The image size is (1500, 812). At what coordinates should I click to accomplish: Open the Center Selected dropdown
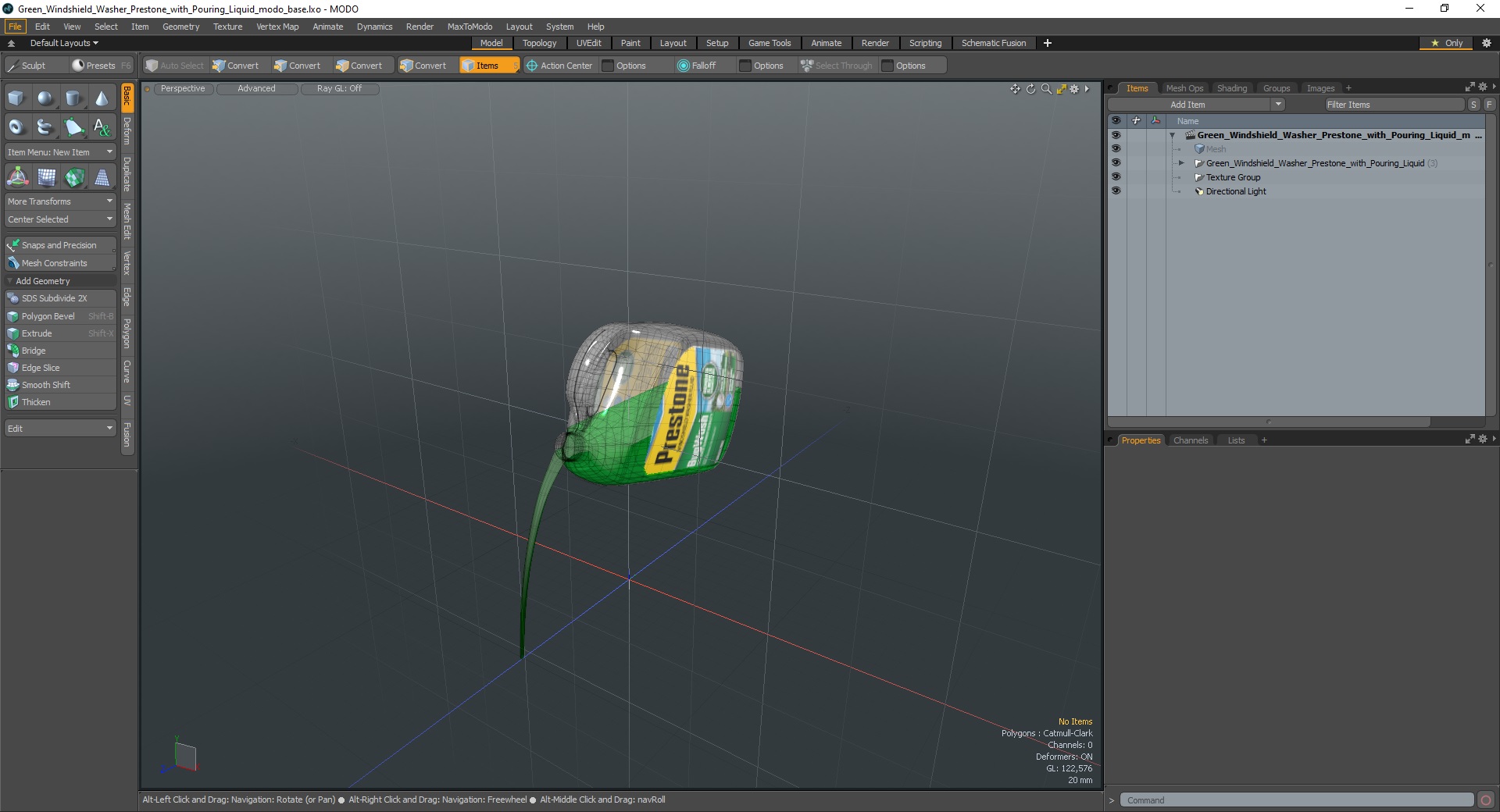[61, 219]
